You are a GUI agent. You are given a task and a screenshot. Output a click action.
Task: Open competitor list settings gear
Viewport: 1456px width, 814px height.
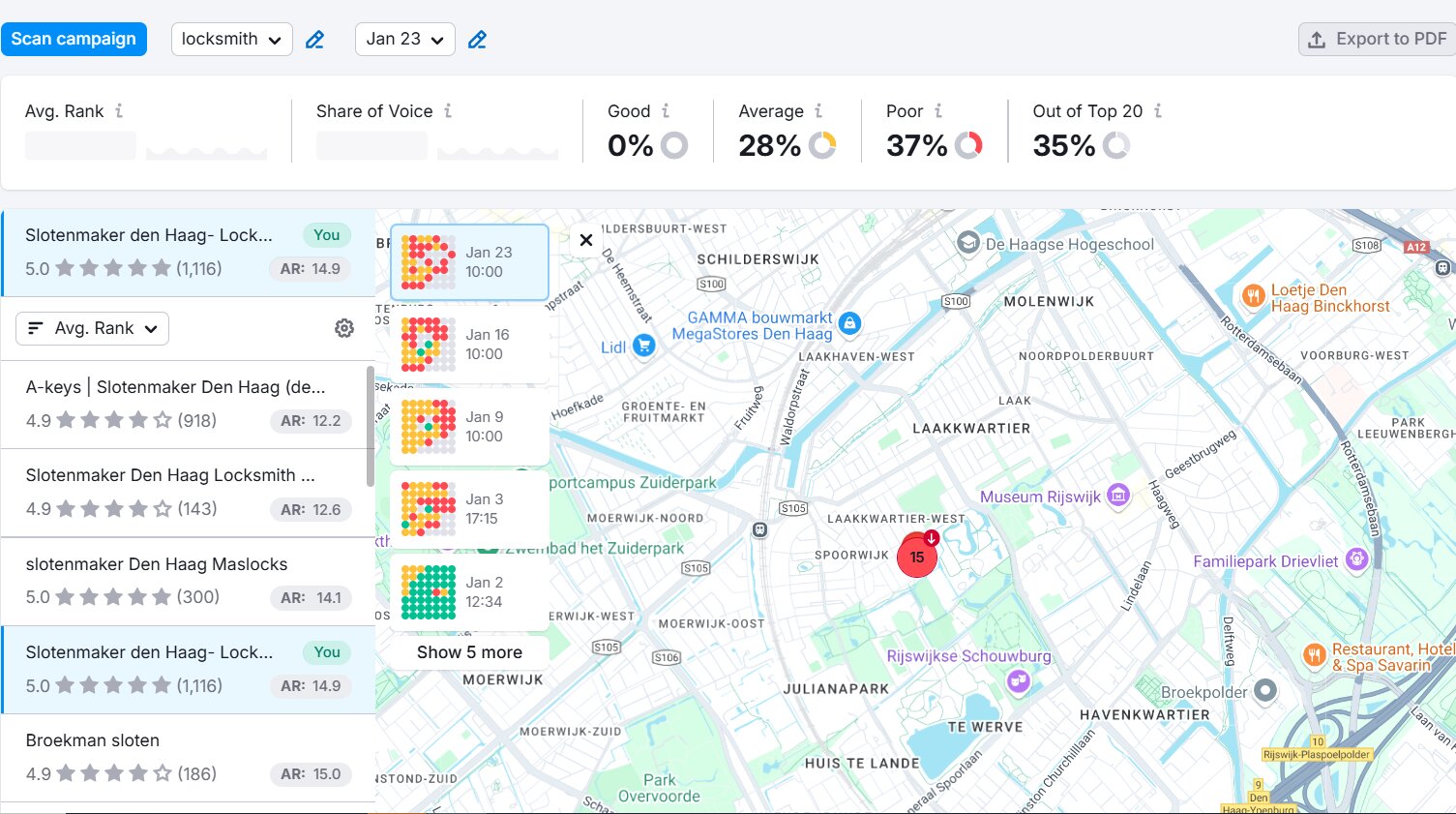(344, 329)
